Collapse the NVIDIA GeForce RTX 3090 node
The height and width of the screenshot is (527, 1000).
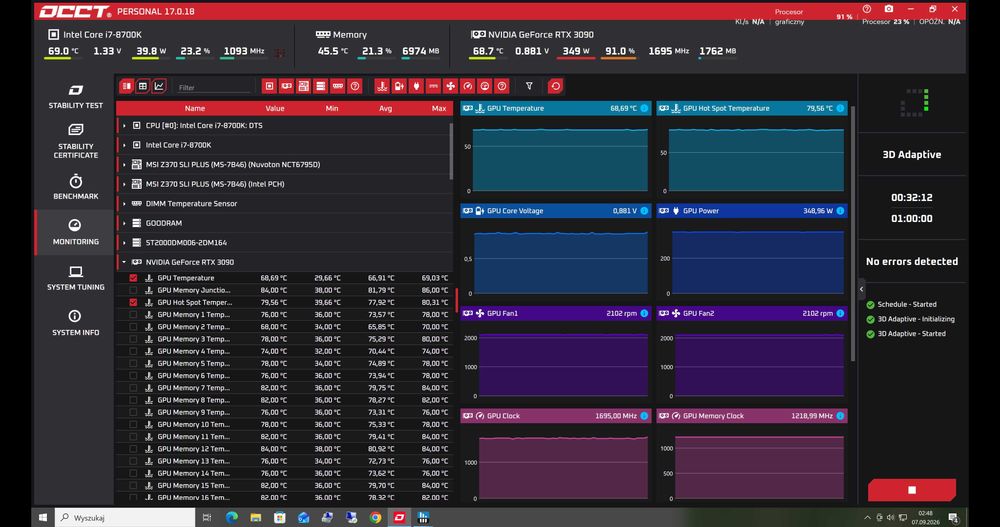[124, 262]
